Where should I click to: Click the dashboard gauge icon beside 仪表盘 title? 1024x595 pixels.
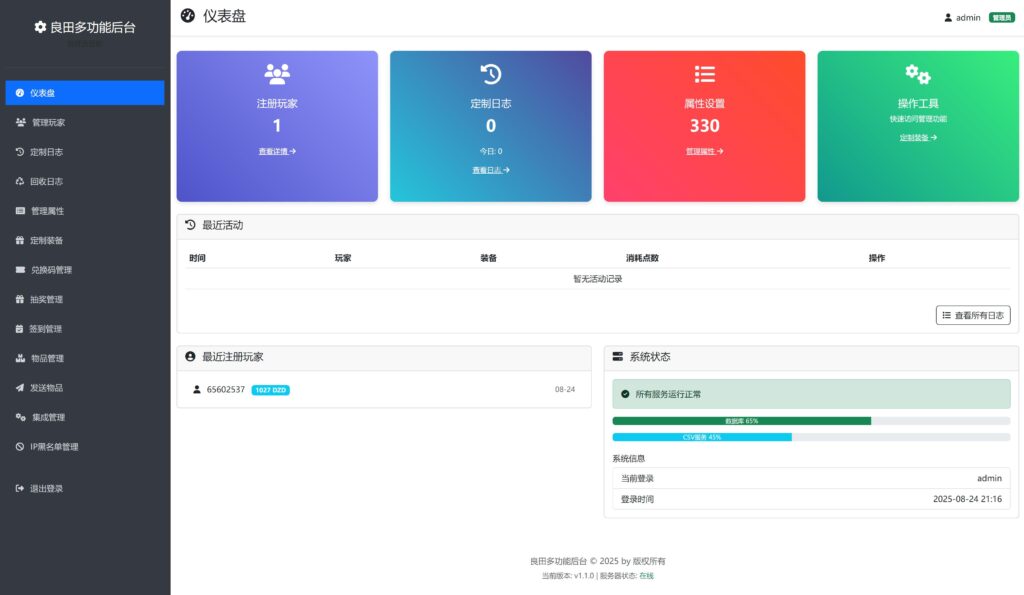188,16
